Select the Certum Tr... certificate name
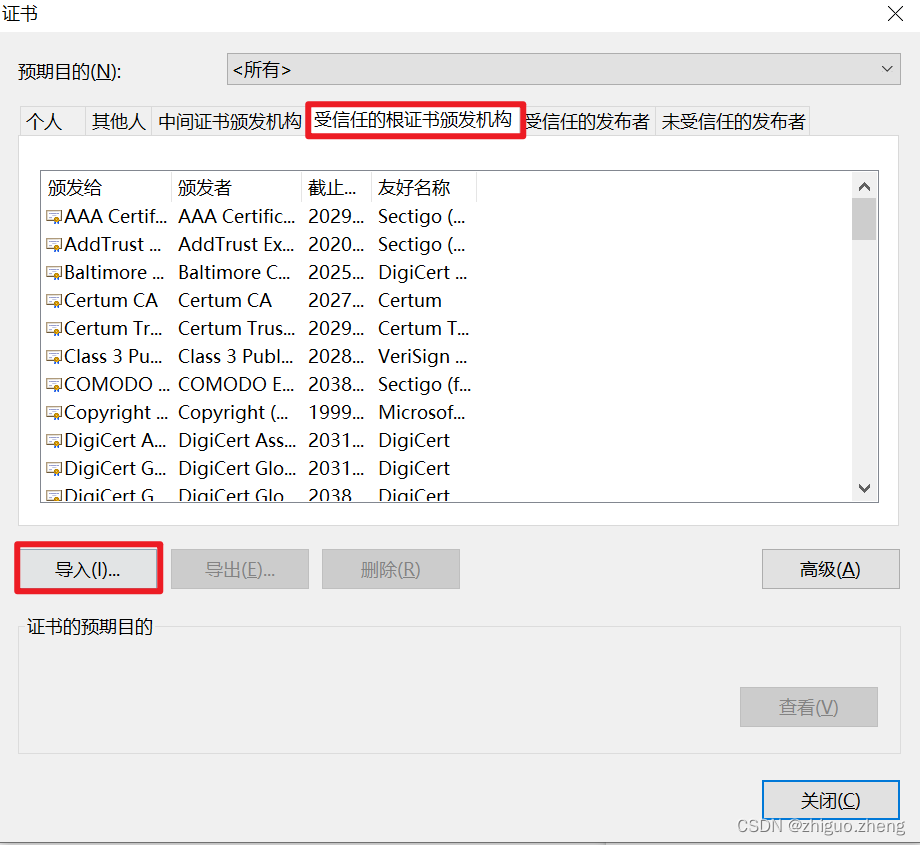 [x=113, y=328]
